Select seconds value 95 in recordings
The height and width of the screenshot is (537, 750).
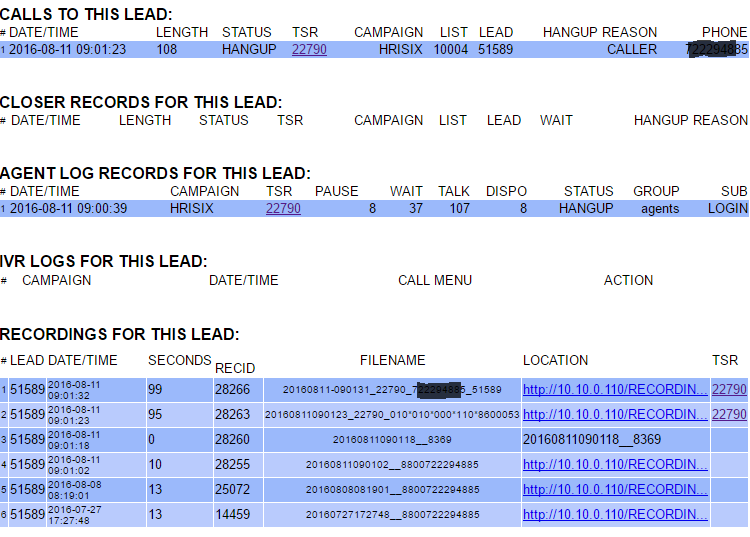pos(155,415)
